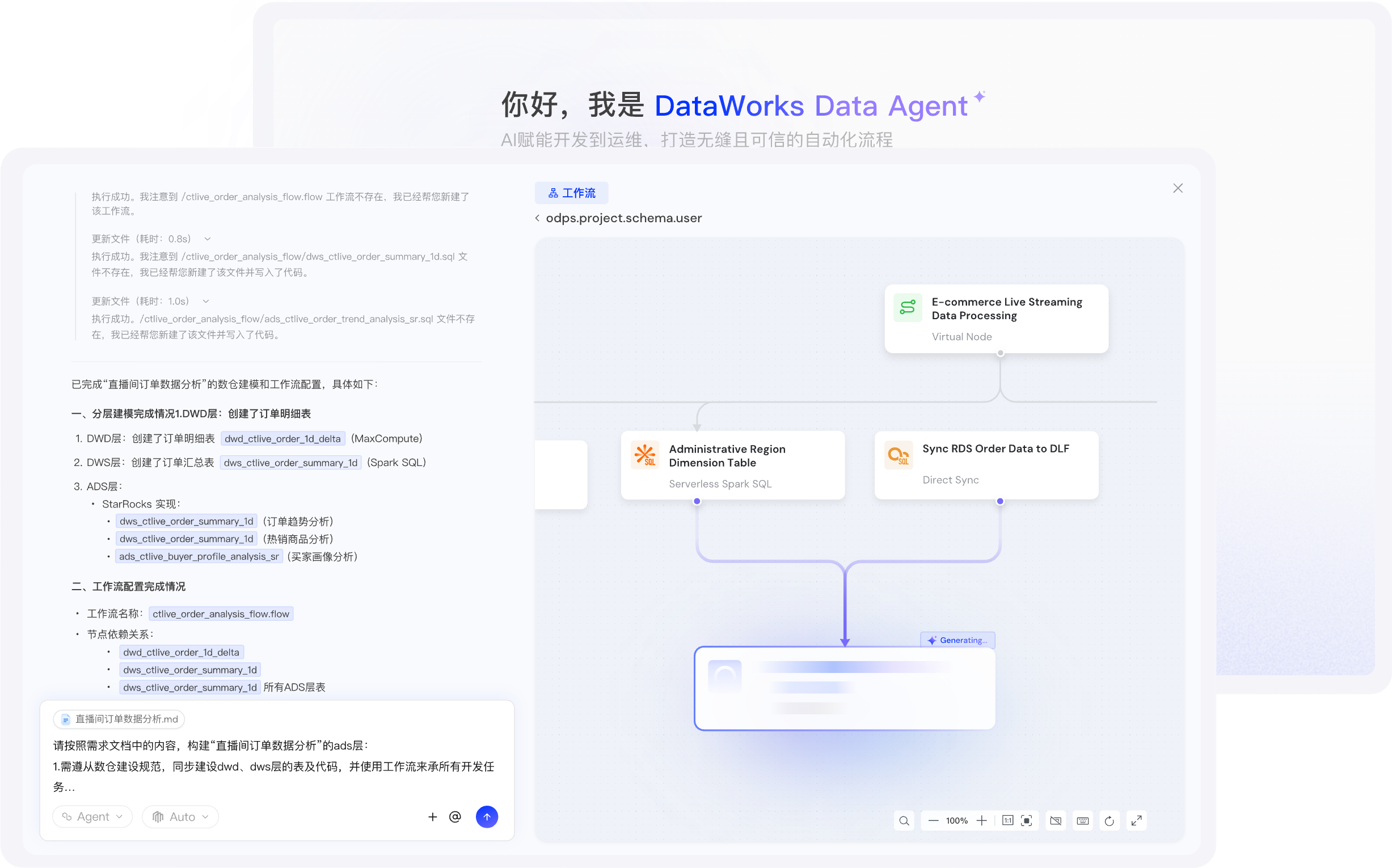Show keyboard shortcuts icon

[x=1082, y=820]
